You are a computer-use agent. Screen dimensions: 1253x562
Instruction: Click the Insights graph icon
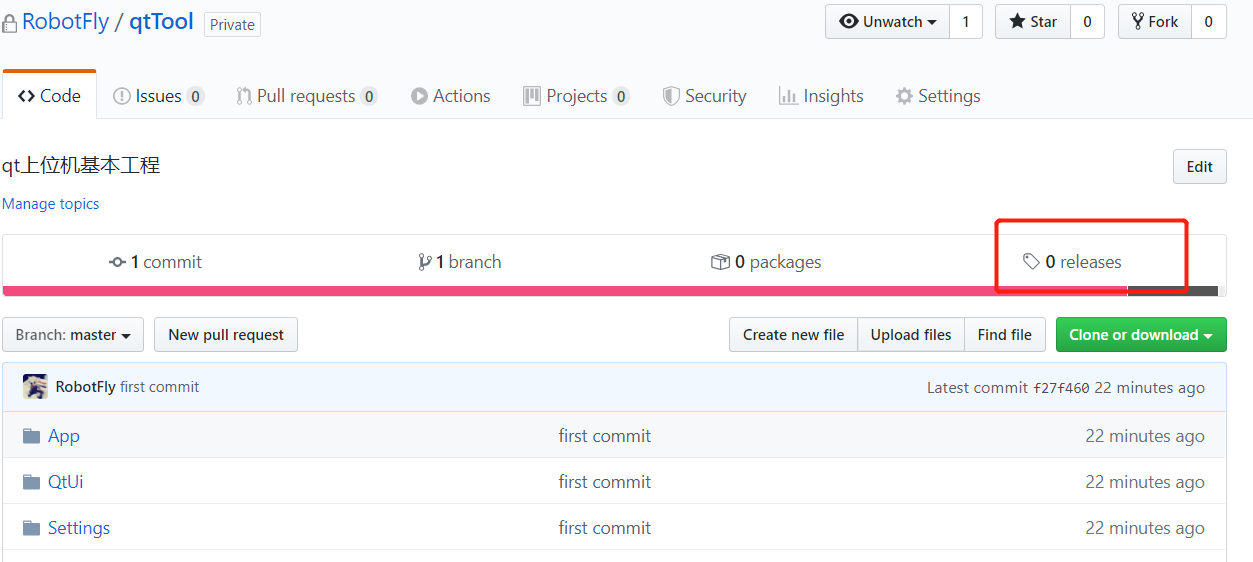(787, 96)
